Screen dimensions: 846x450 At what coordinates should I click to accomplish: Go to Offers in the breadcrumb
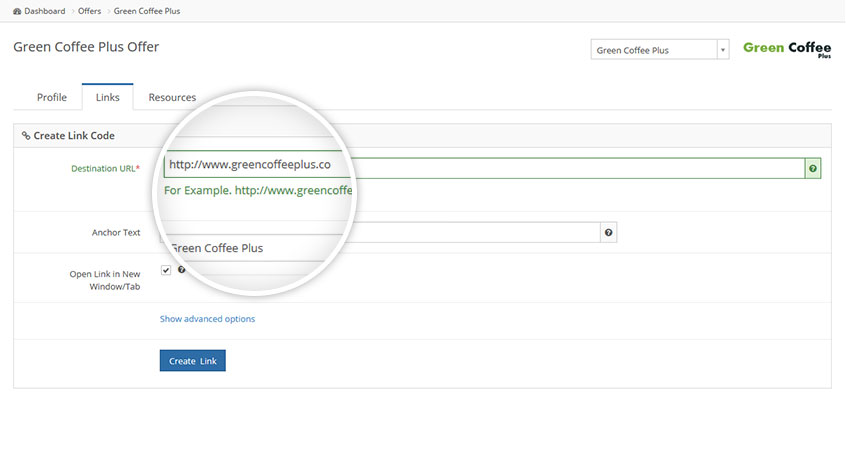[91, 11]
